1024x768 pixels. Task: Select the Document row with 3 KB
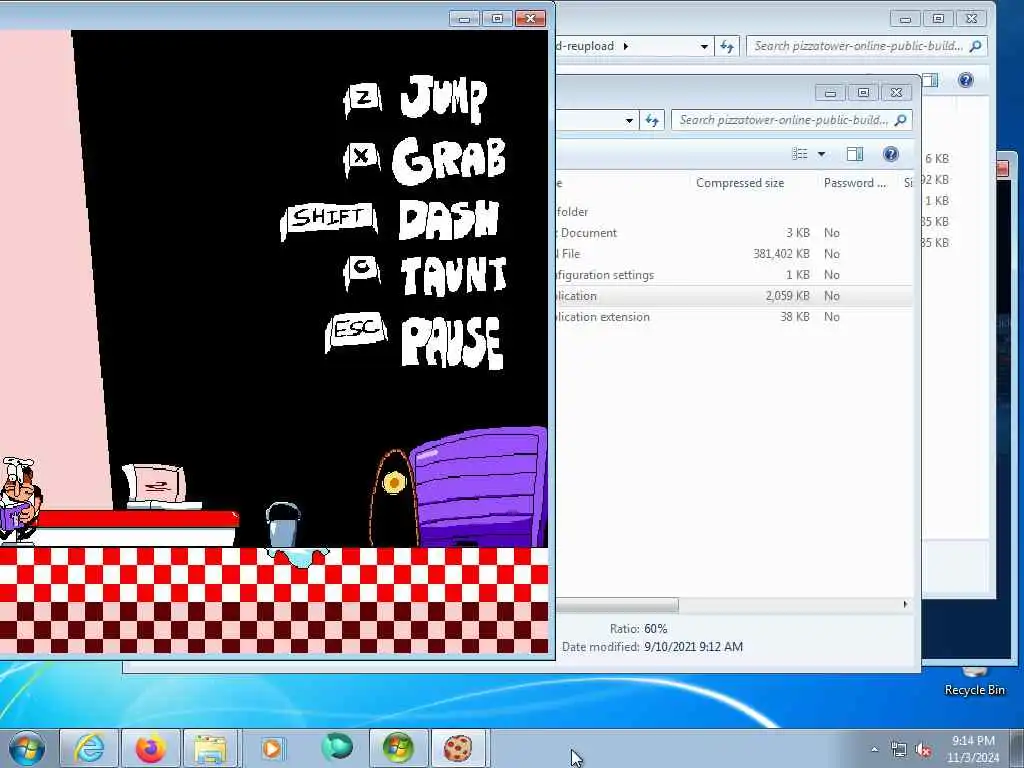click(735, 232)
